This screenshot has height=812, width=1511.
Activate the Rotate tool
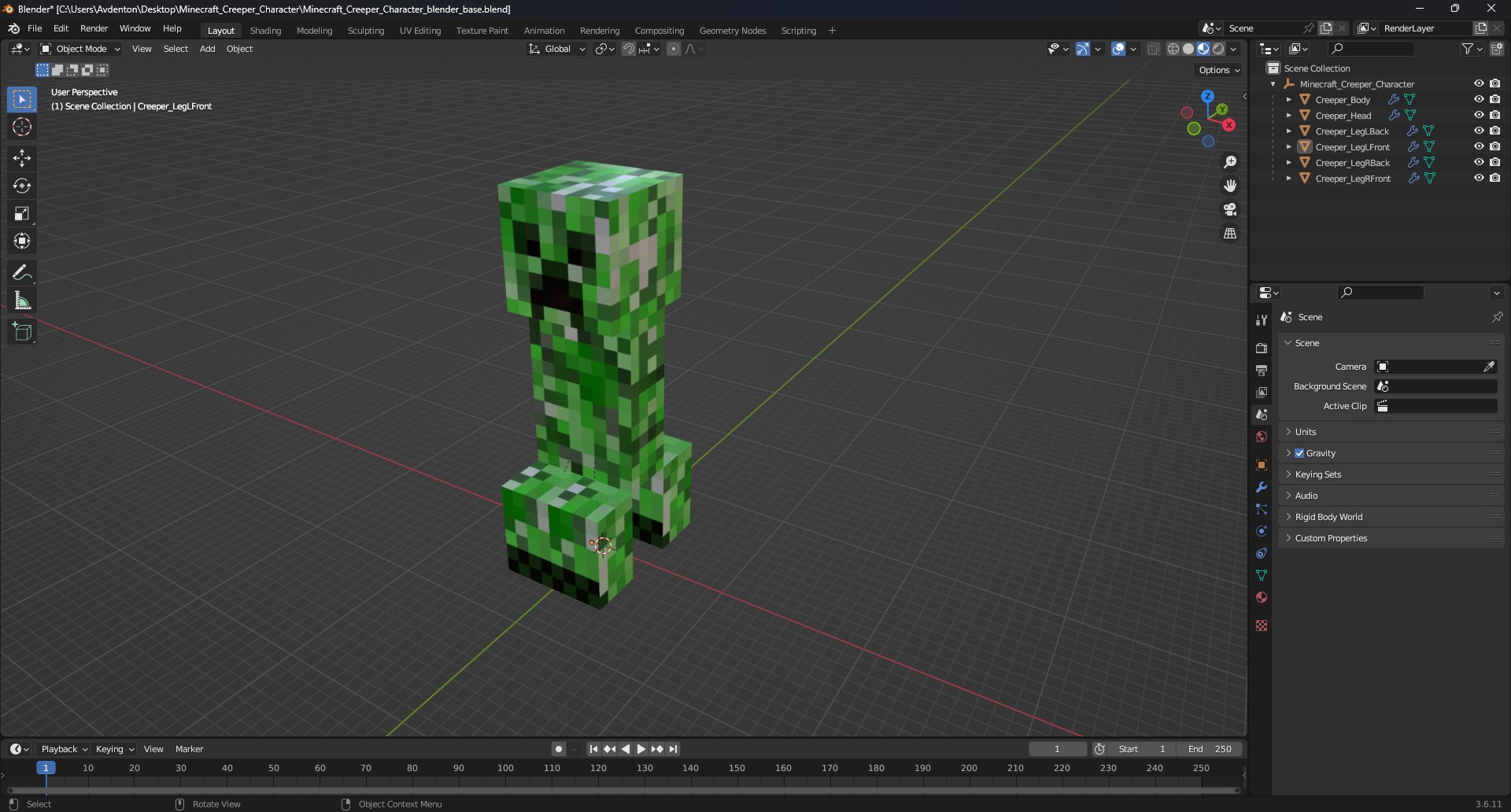click(x=22, y=186)
